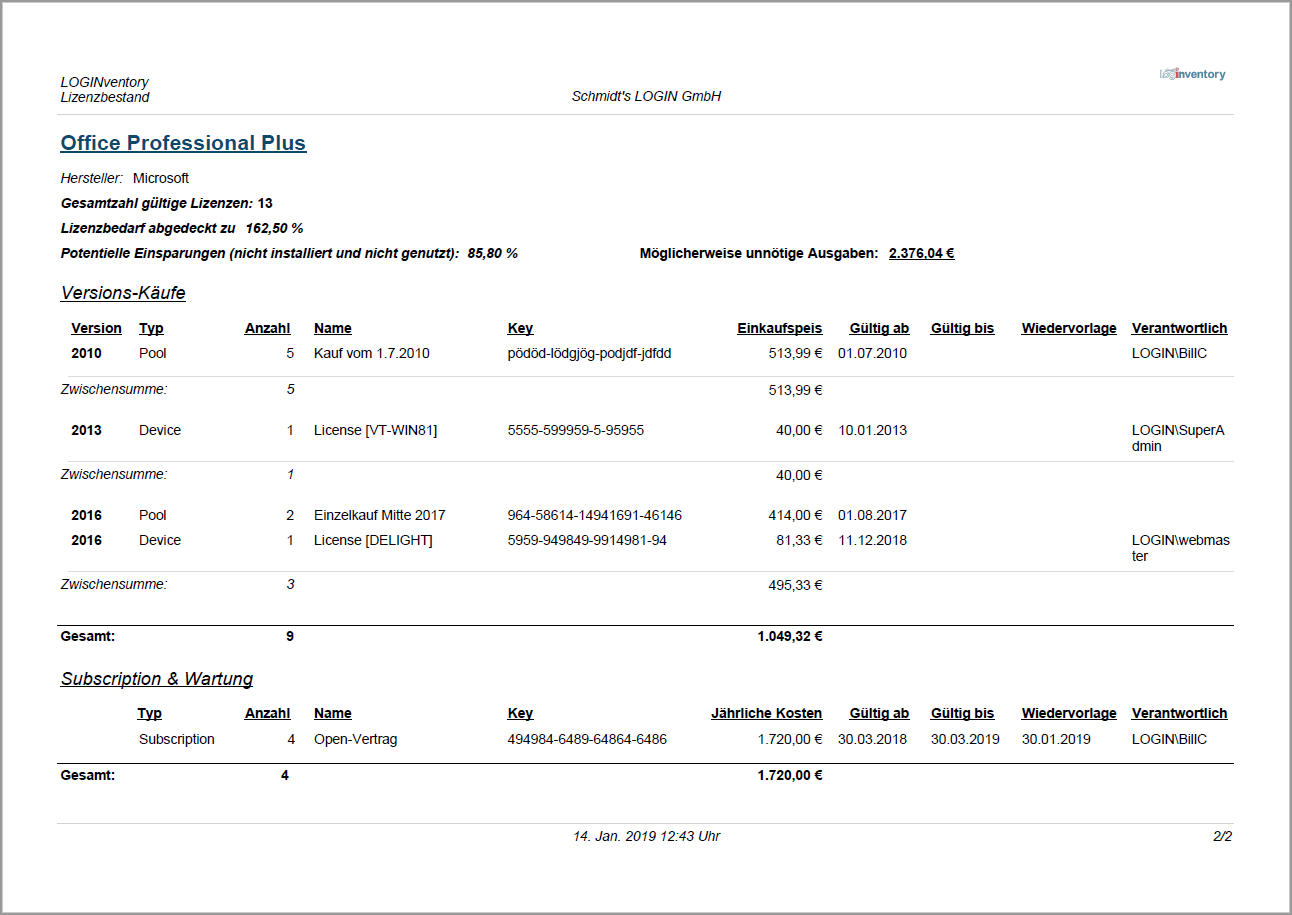Click the Wiedervorlage date 30.01.2019

[1056, 739]
